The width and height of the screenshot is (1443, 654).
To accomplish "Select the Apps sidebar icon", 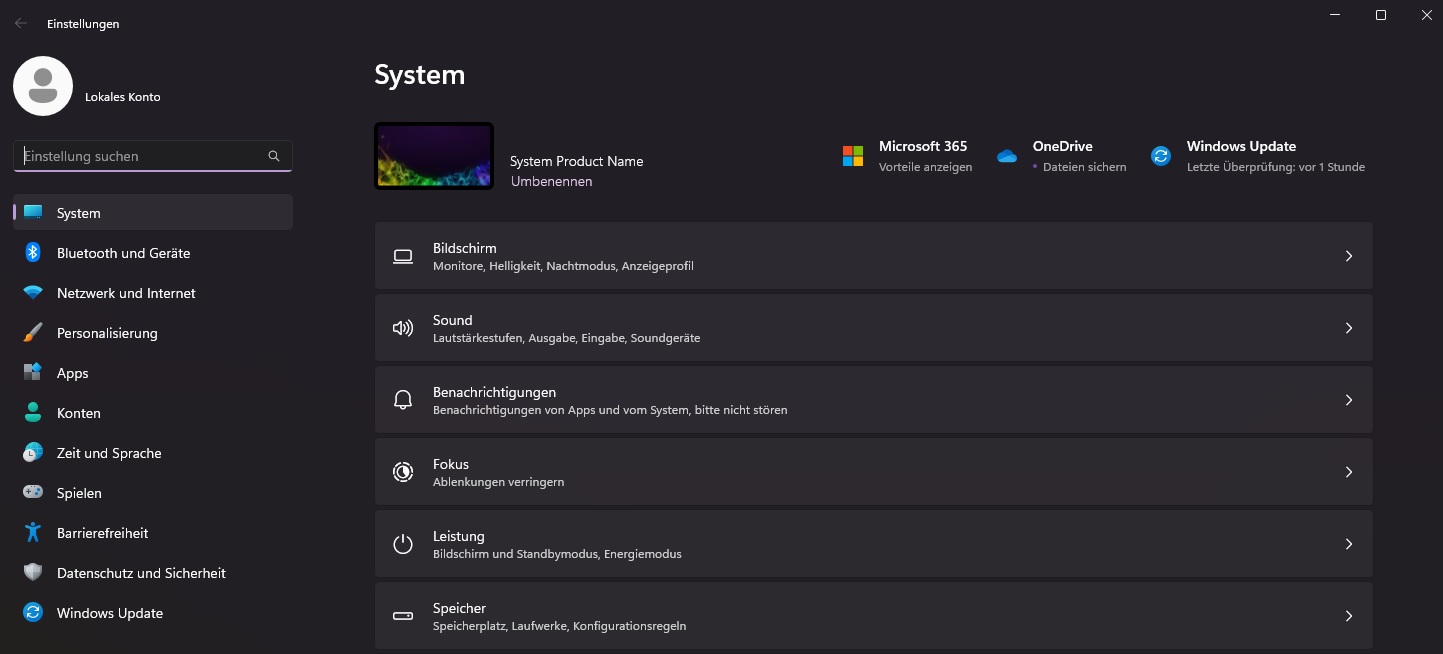I will 33,373.
